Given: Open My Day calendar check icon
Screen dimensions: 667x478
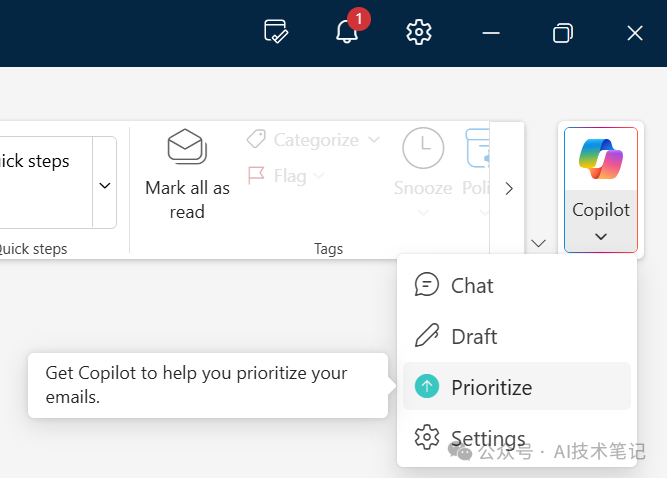Looking at the screenshot, I should (276, 31).
